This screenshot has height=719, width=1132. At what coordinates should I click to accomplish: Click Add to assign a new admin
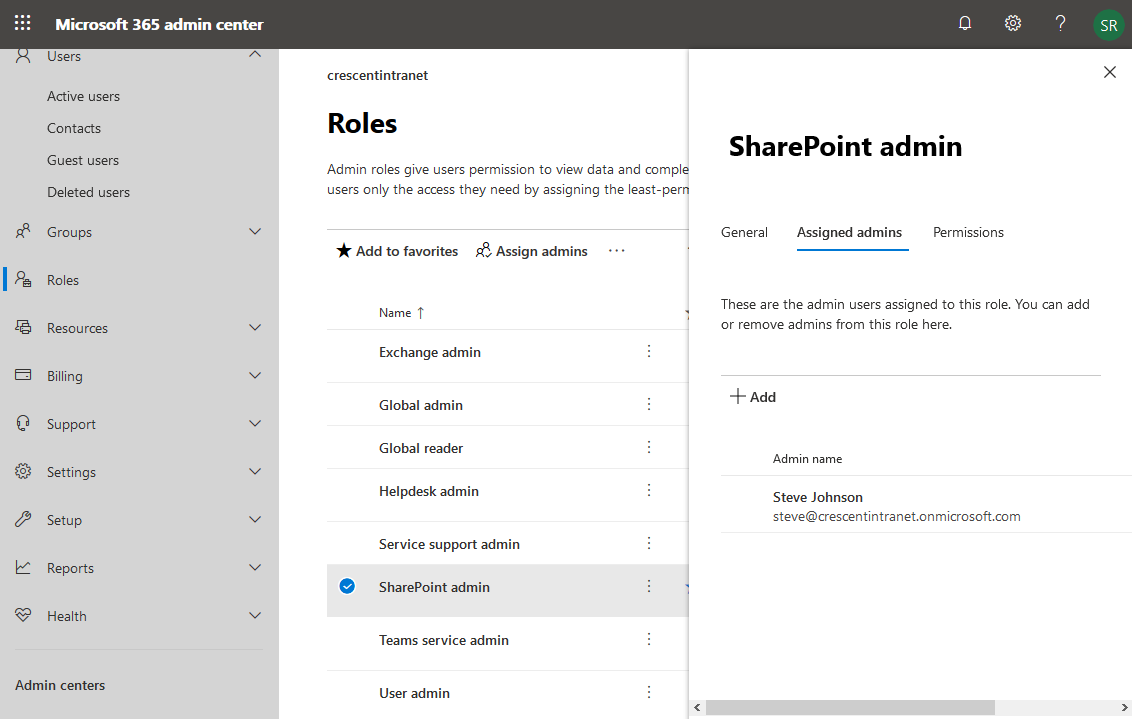click(753, 396)
